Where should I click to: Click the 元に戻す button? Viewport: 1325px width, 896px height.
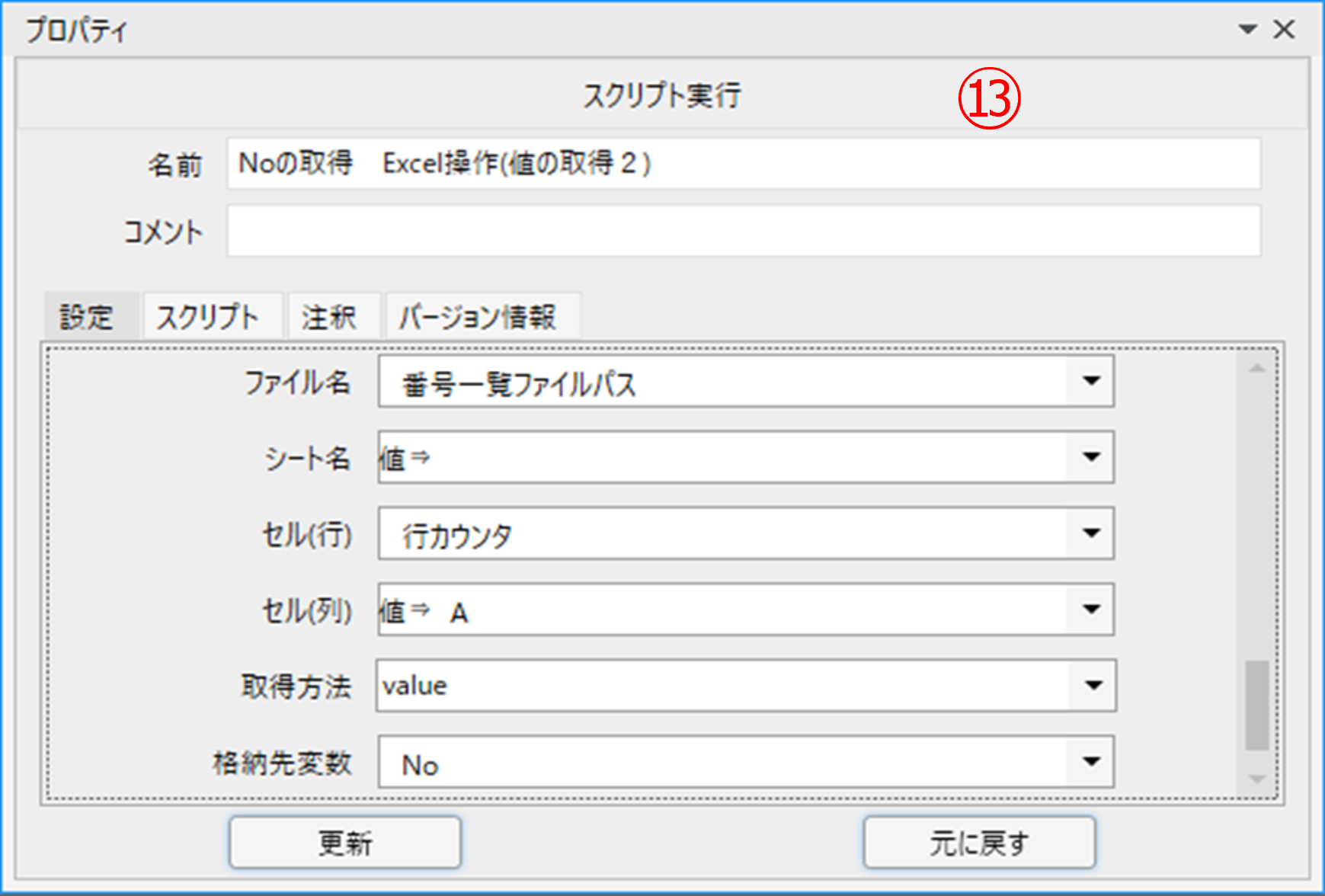tap(979, 843)
